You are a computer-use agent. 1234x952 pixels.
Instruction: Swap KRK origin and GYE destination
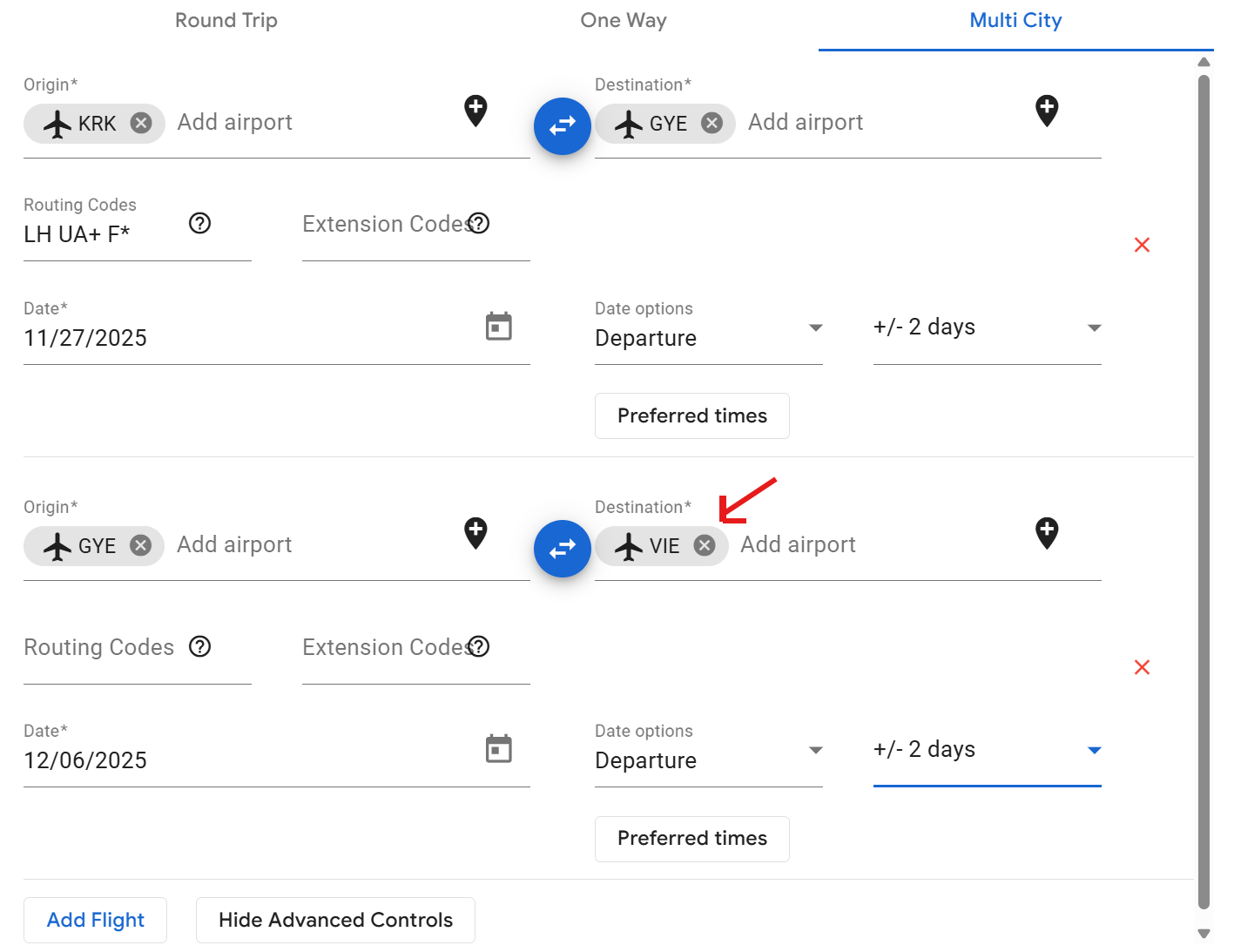click(563, 126)
